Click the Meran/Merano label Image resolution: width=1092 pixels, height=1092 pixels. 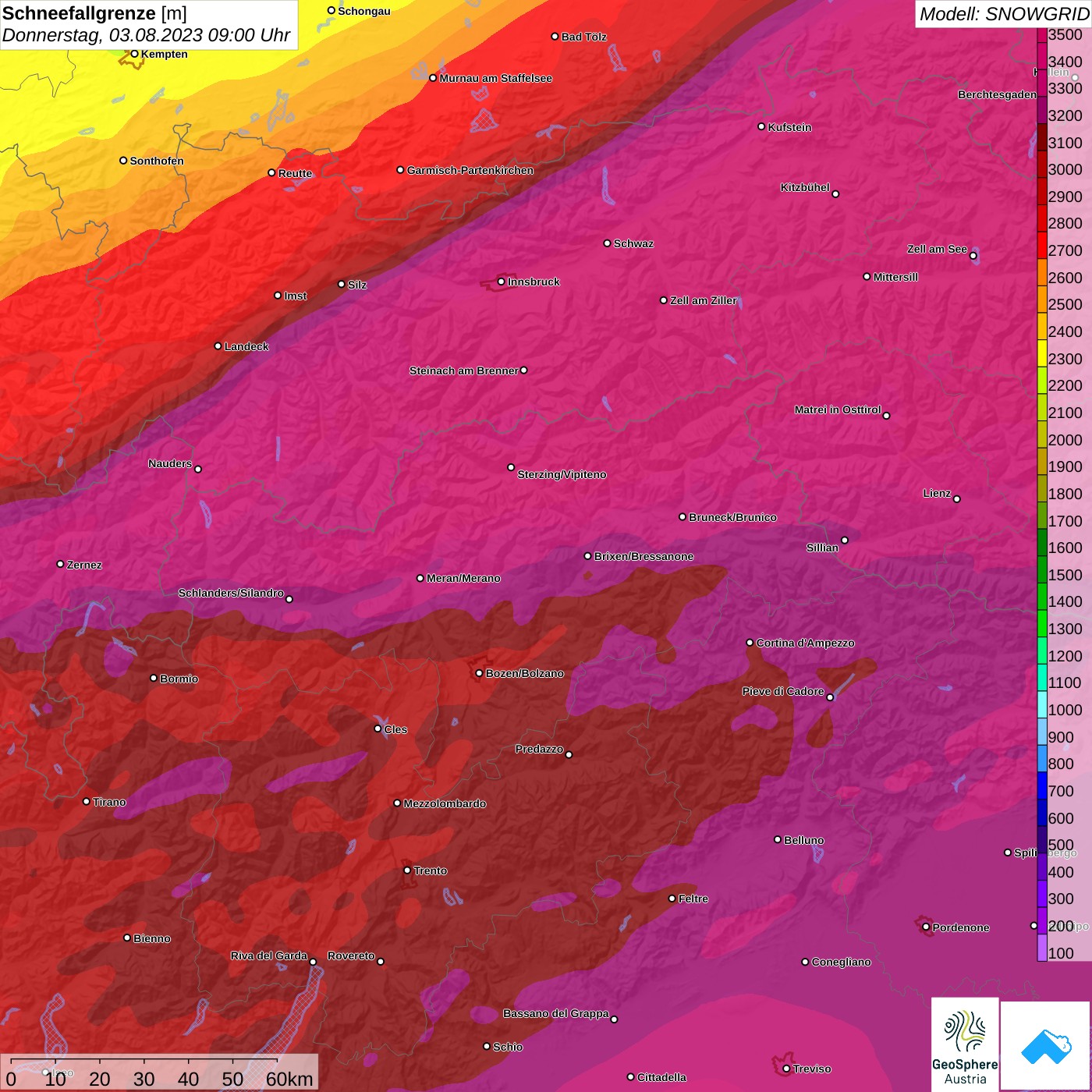tap(463, 578)
